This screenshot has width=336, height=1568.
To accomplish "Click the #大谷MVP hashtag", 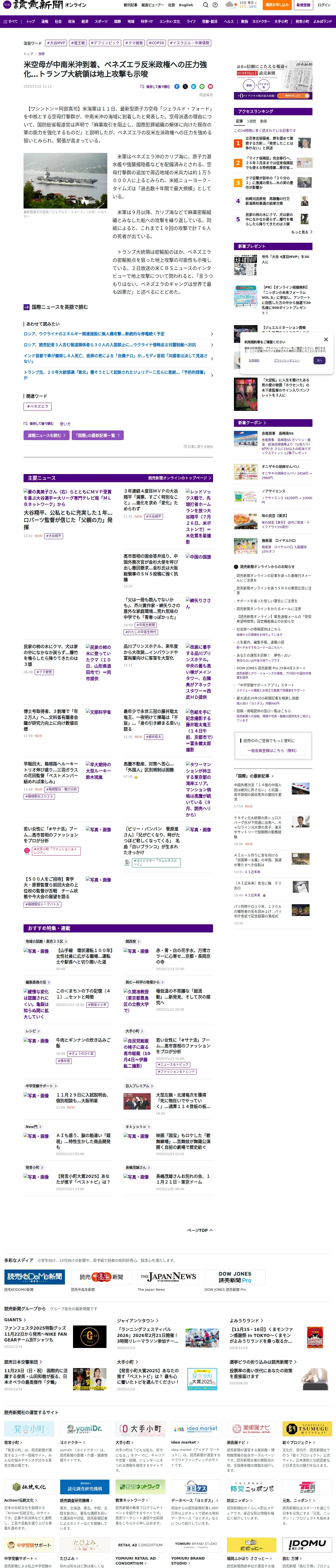I will (x=56, y=43).
